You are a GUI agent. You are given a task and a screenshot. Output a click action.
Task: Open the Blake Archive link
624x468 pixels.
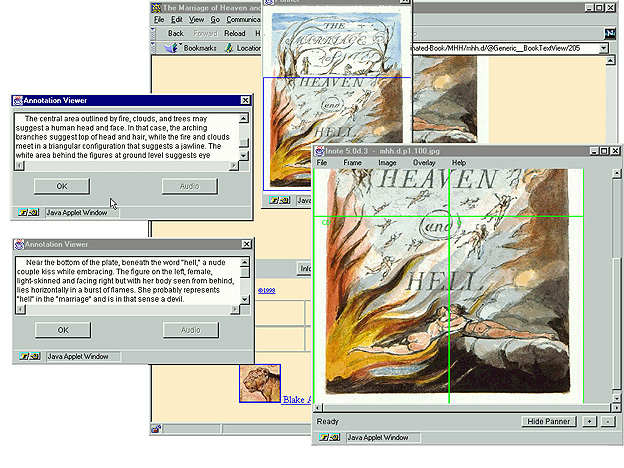297,400
